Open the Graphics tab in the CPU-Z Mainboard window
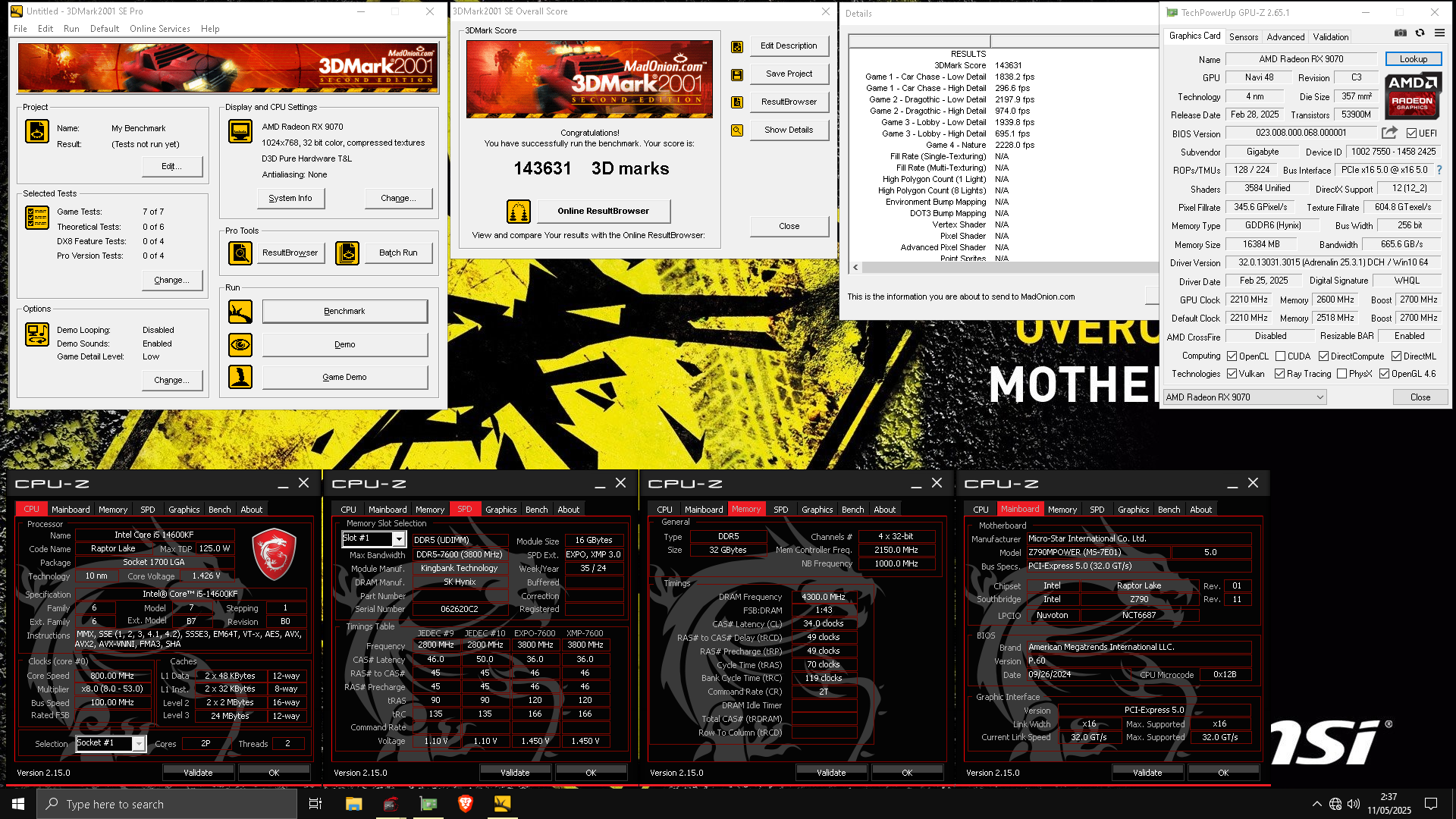 coord(1134,510)
